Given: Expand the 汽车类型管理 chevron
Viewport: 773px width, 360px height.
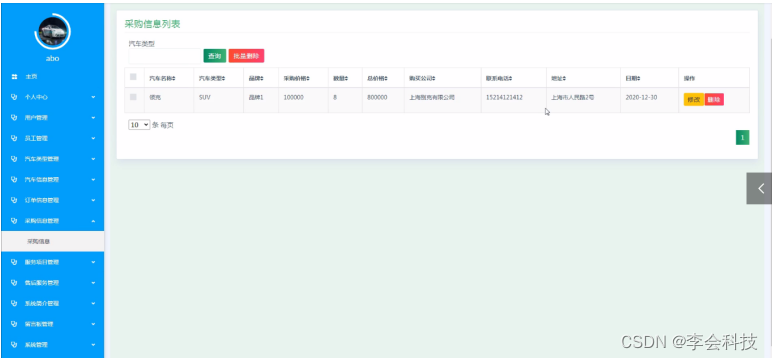Looking at the screenshot, I should tap(93, 159).
